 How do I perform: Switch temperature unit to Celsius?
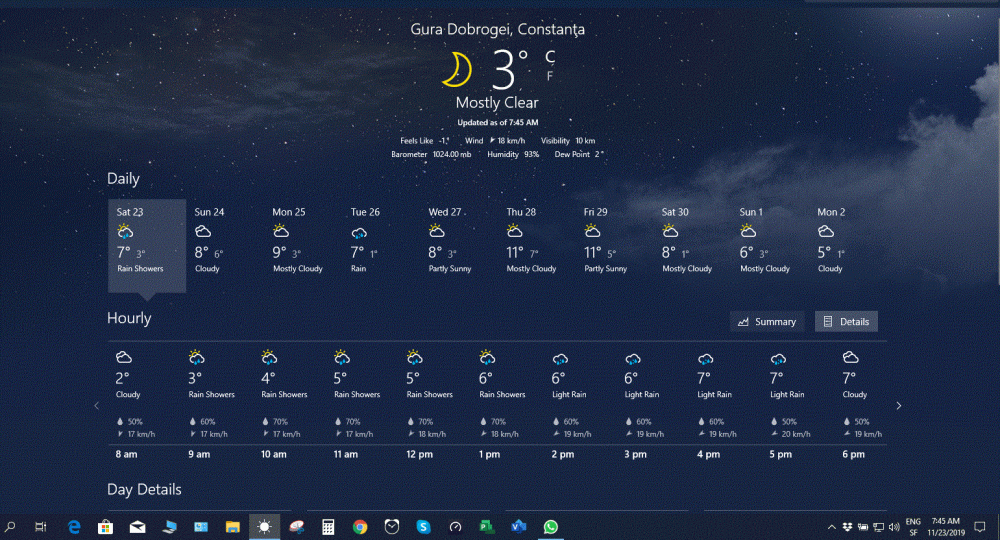(550, 56)
